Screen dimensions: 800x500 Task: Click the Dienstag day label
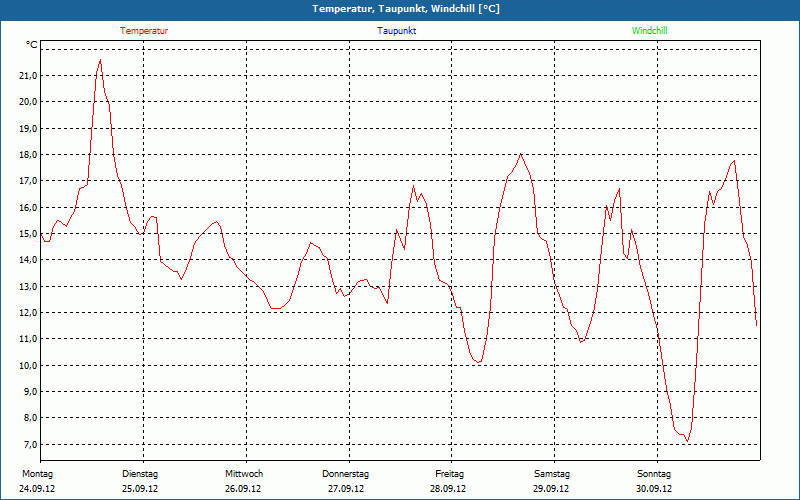point(140,474)
